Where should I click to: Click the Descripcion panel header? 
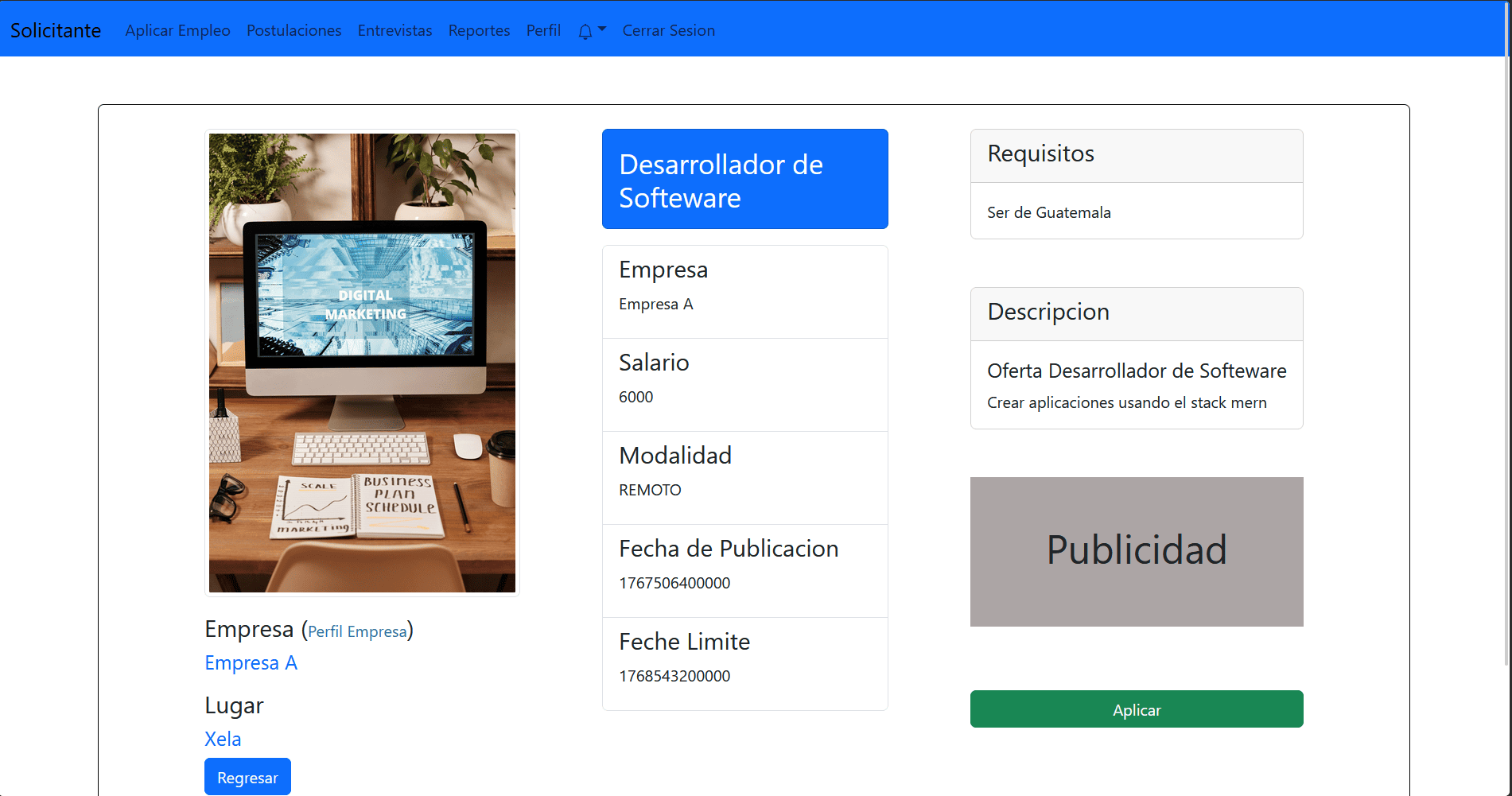click(x=1048, y=312)
